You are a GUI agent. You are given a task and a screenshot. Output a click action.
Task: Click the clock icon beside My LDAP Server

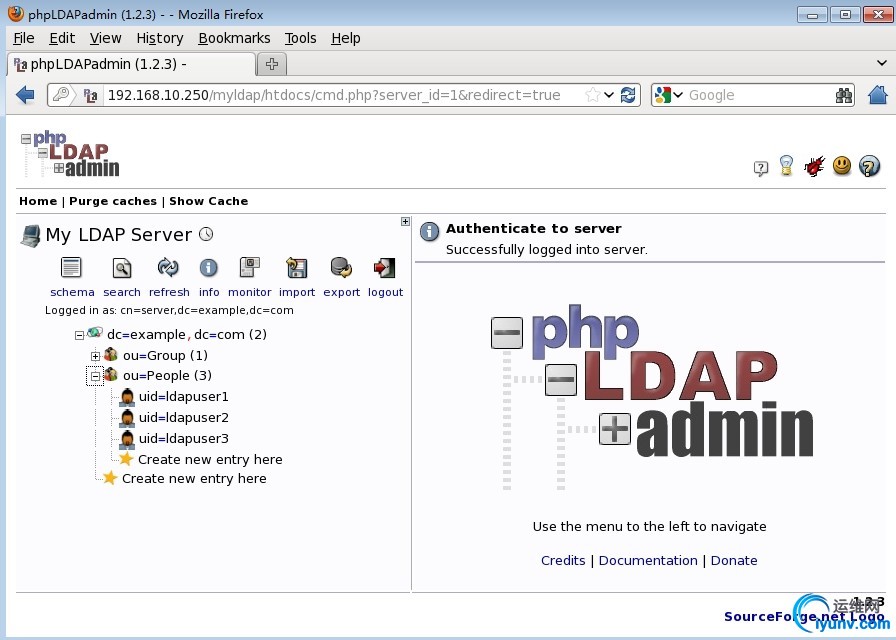[x=206, y=234]
